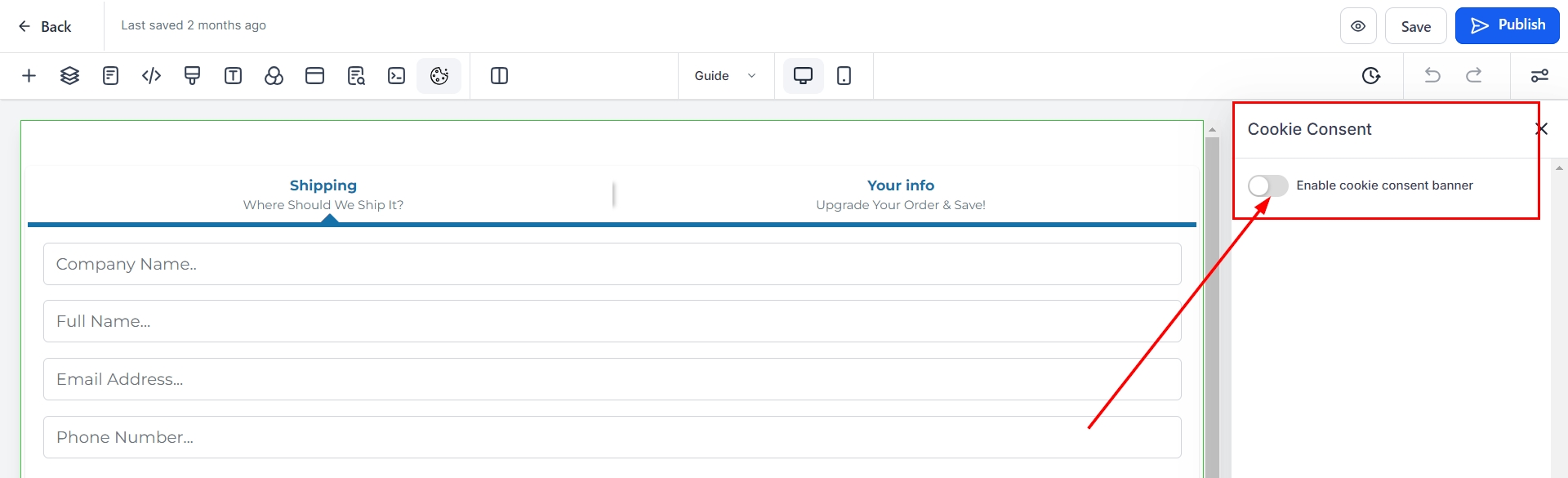Viewport: 1568px width, 478px height.
Task: Click the Save button
Action: click(1415, 26)
